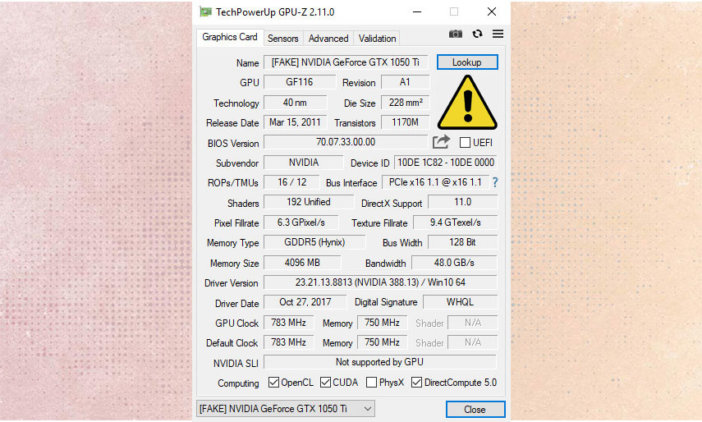The image size is (702, 422).
Task: Click the Subvendor field showing NVIDIA
Action: 303,162
